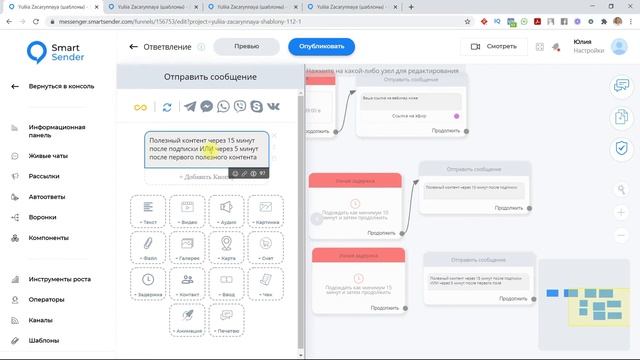The height and width of the screenshot is (360, 640).
Task: Open Рассылки in sidebar
Action: tap(44, 176)
